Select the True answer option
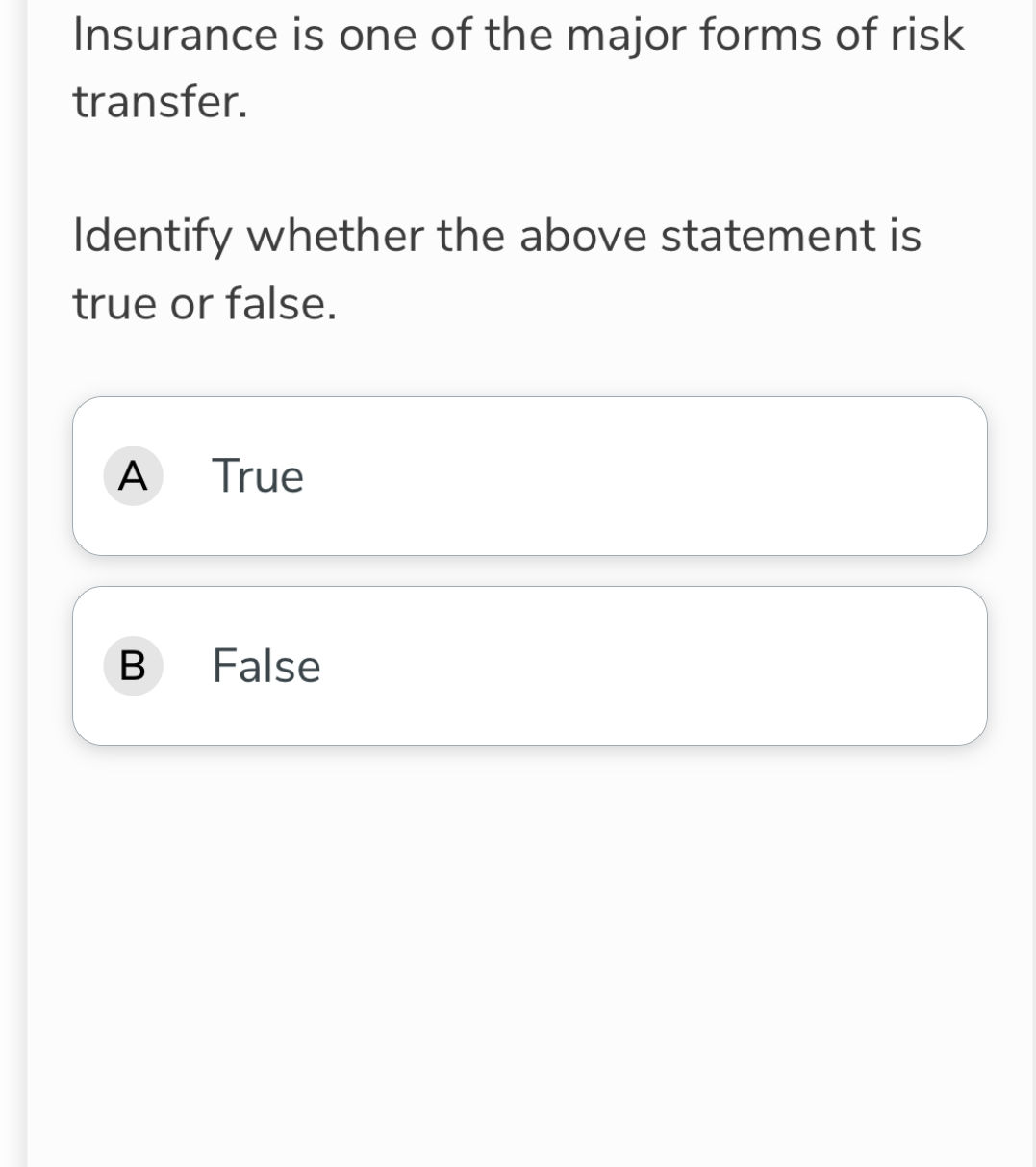The height and width of the screenshot is (1167, 1036). [529, 476]
